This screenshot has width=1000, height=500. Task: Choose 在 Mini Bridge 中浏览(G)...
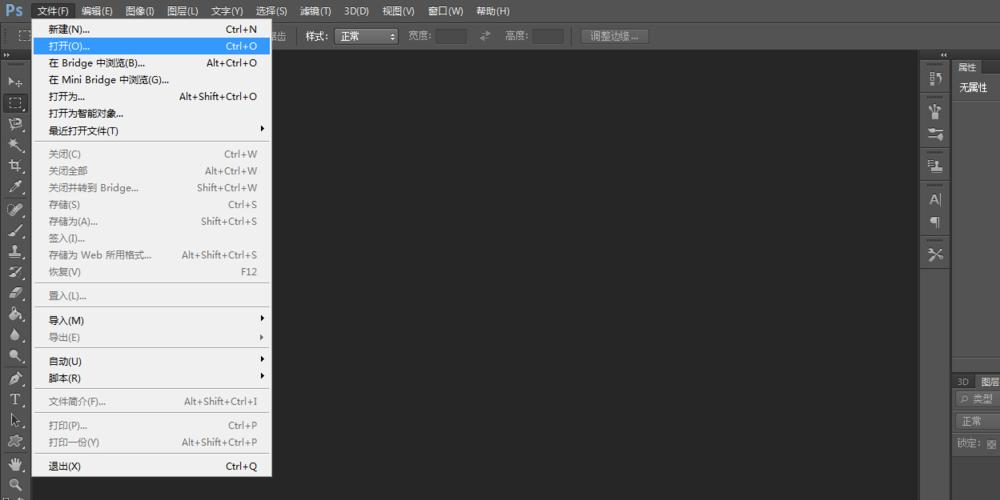coord(152,80)
